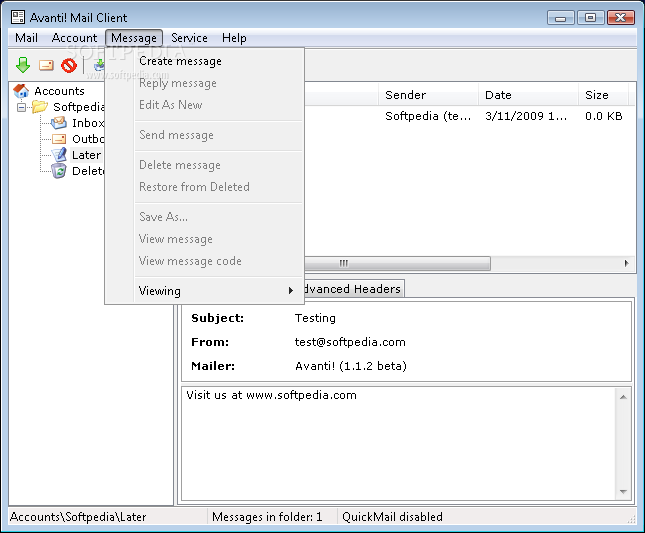Click the 0.0 KB size cell
The width and height of the screenshot is (645, 533).
[603, 116]
